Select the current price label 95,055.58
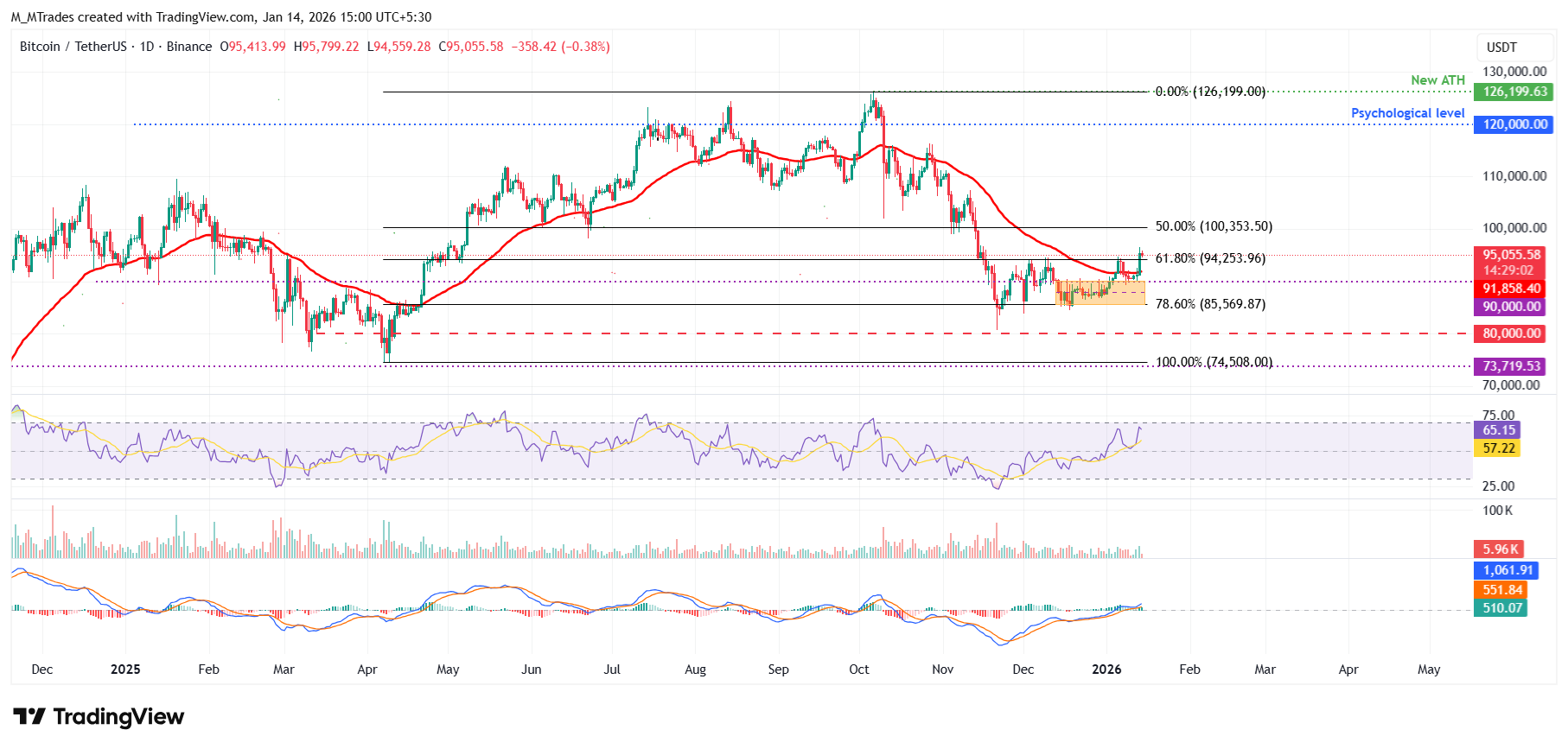Image resolution: width=1568 pixels, height=749 pixels. click(x=1511, y=255)
